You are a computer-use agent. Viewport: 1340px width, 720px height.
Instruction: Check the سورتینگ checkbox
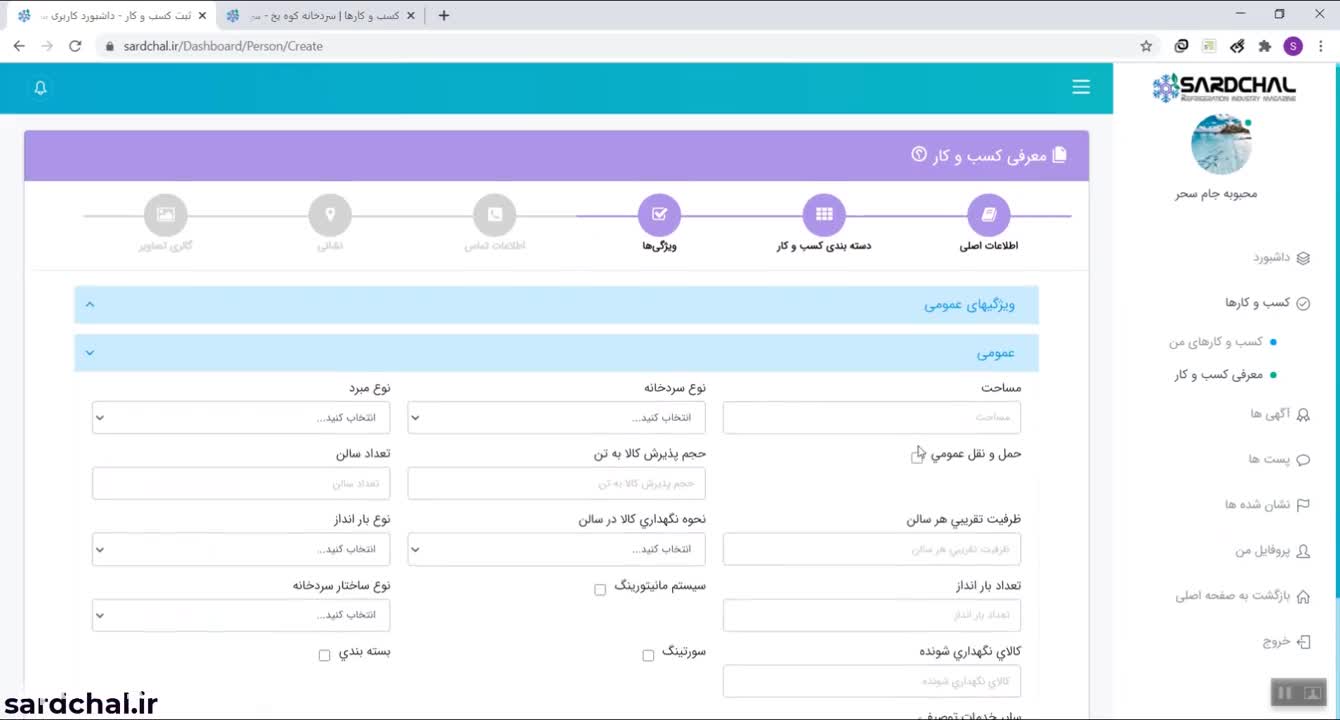(648, 655)
